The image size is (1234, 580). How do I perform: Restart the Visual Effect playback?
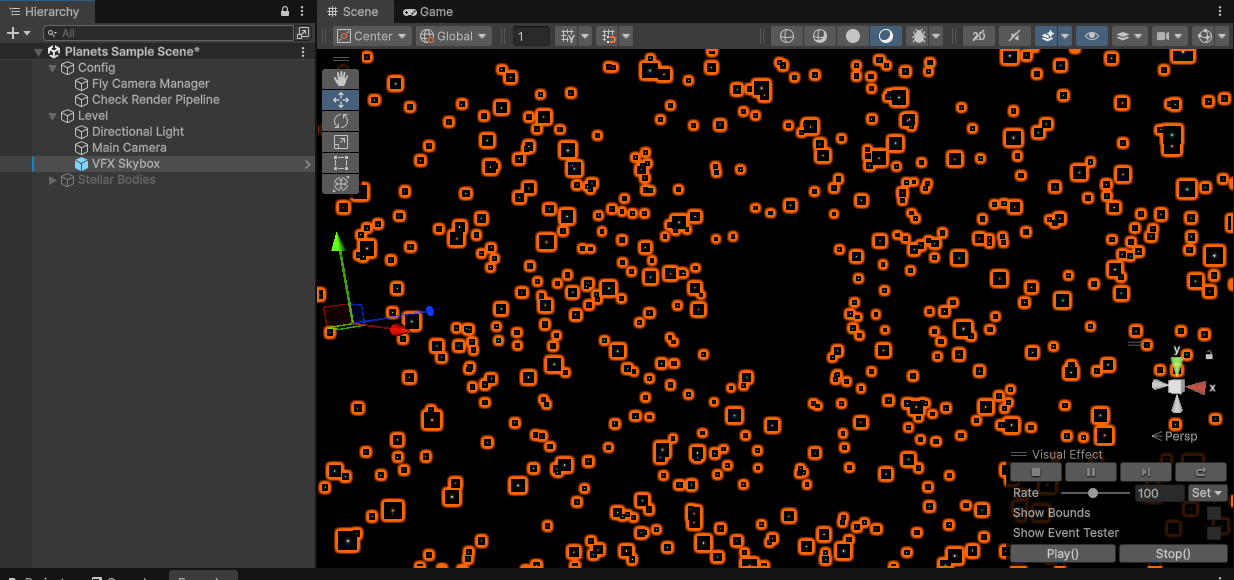[x=1200, y=472]
